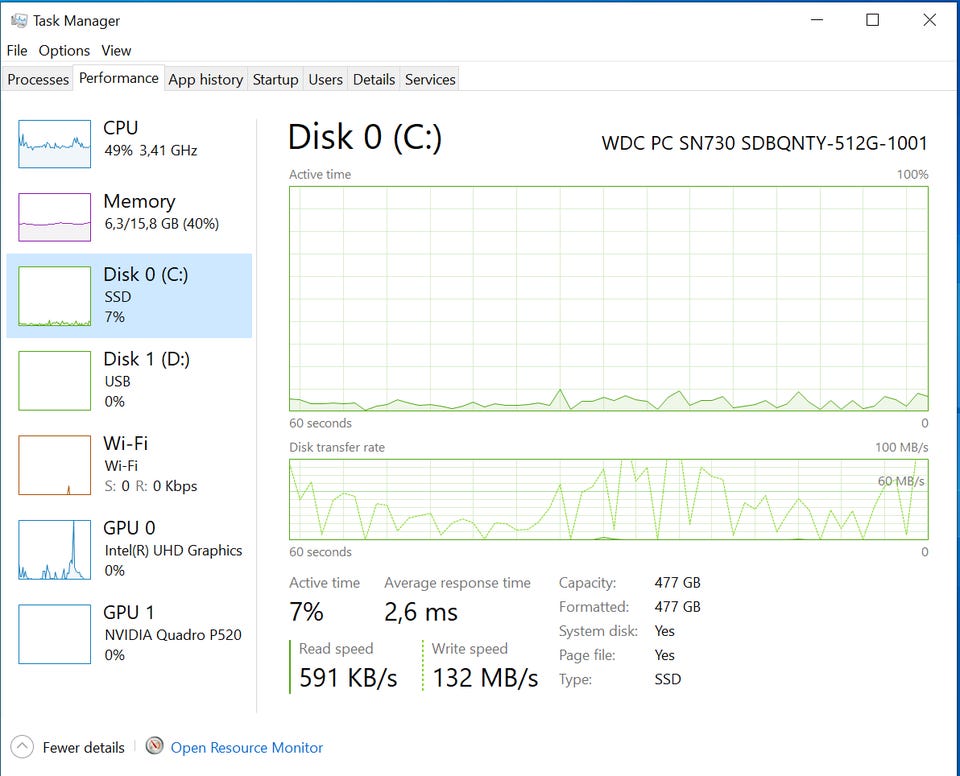Select the Disk 0 (C:) graph thumbnail
The image size is (960, 776).
click(x=54, y=296)
